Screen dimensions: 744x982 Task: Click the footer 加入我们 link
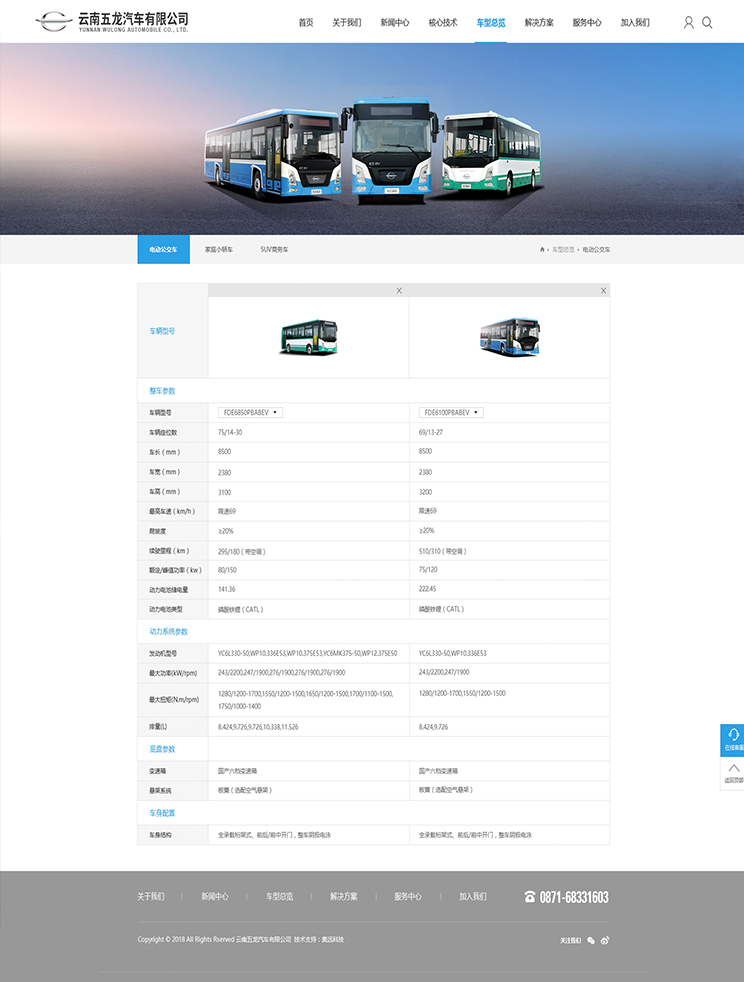[x=473, y=897]
